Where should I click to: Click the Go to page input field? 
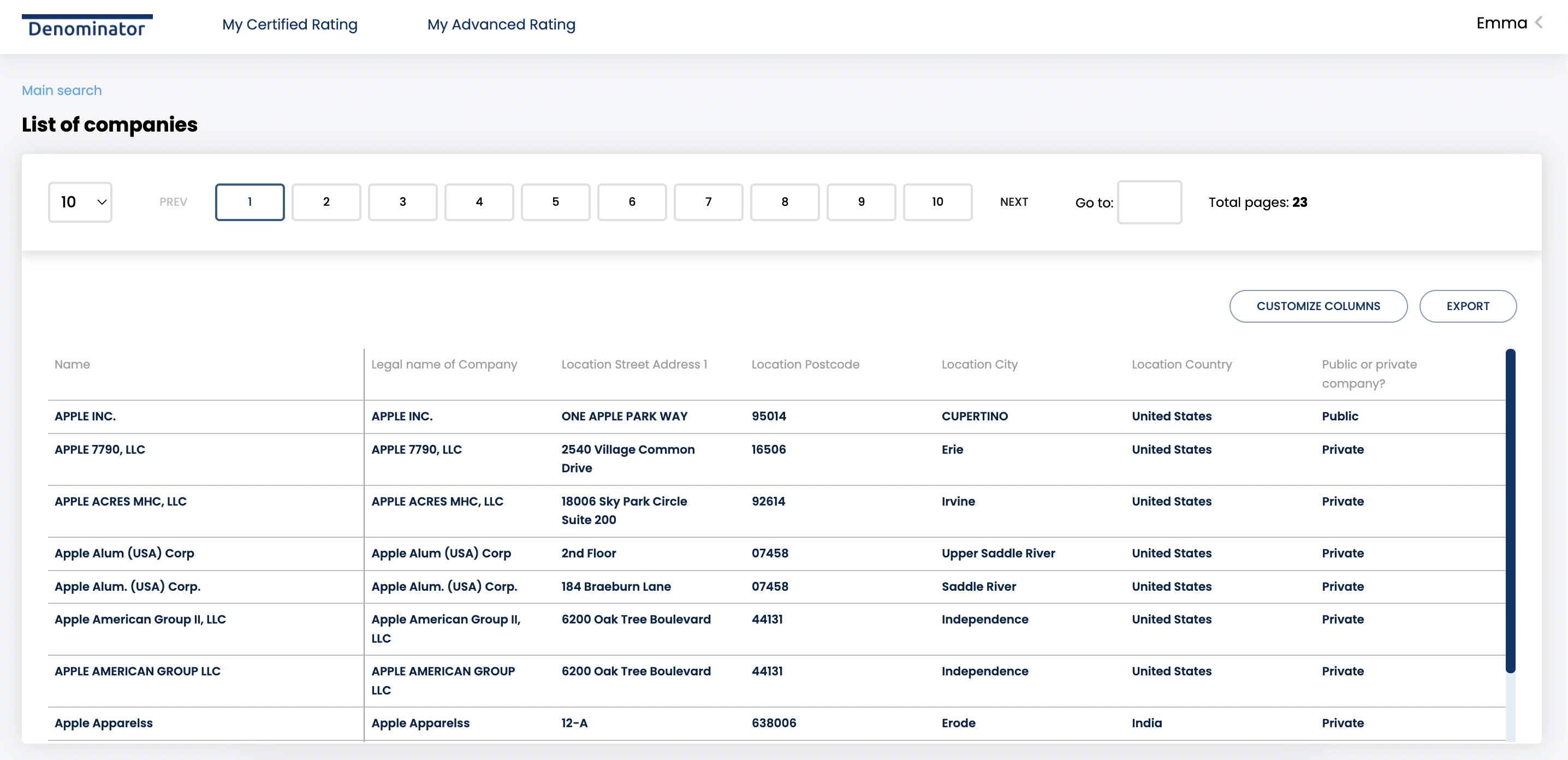click(x=1149, y=202)
